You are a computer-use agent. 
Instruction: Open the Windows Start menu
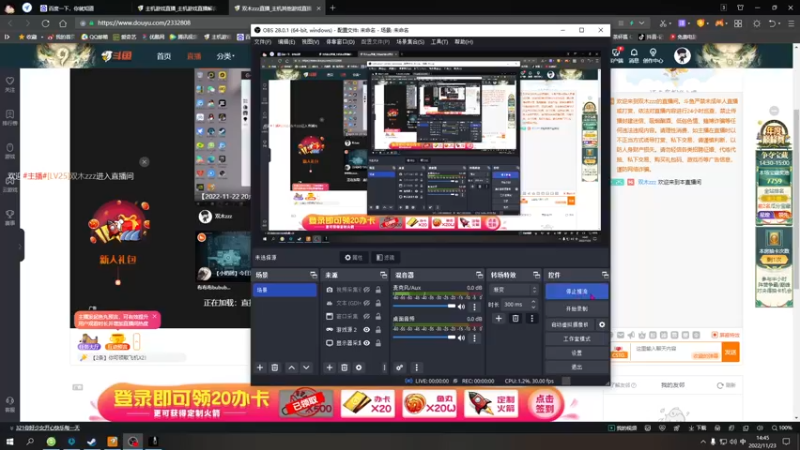(x=10, y=442)
